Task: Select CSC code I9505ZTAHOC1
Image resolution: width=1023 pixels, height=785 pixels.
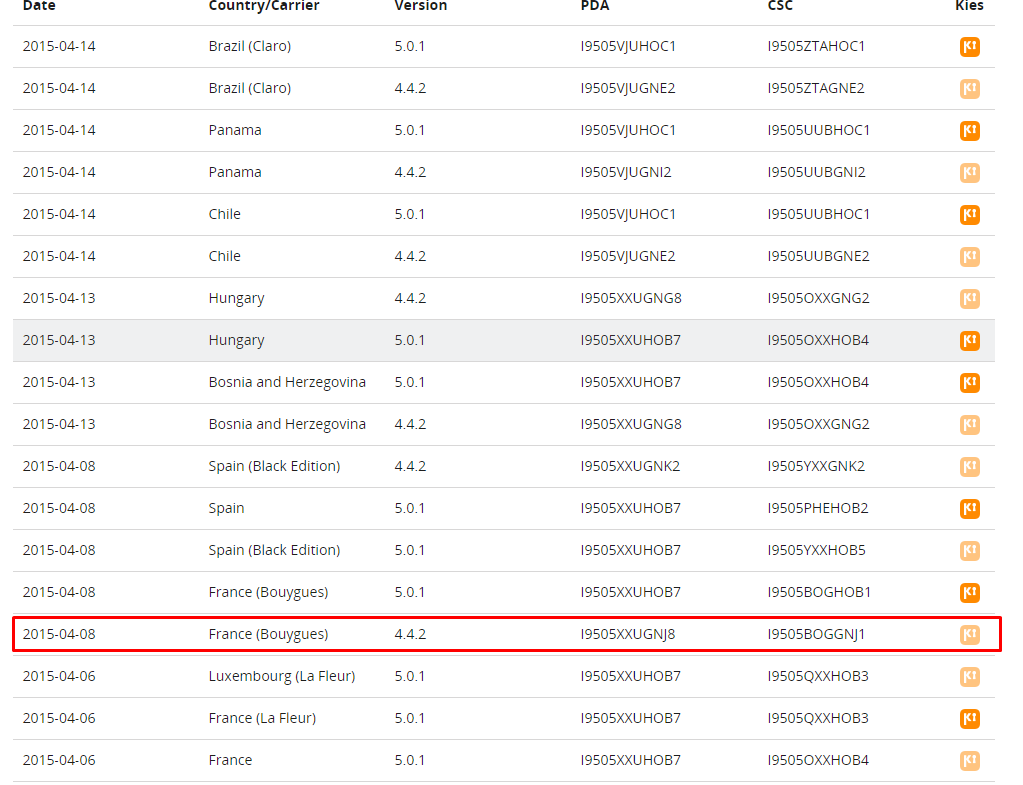Action: click(816, 46)
